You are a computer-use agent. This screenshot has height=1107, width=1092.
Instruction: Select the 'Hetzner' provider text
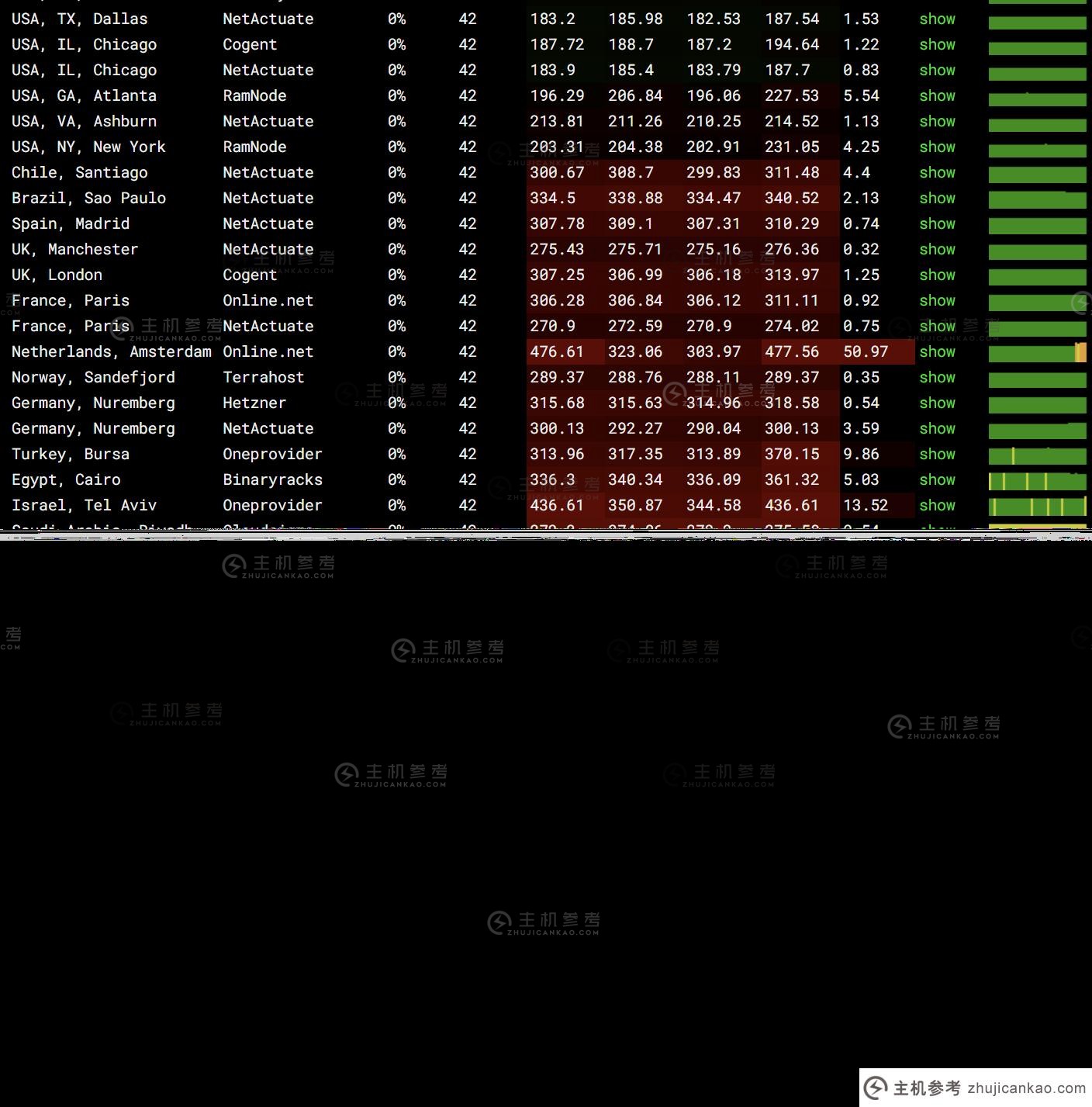(254, 403)
